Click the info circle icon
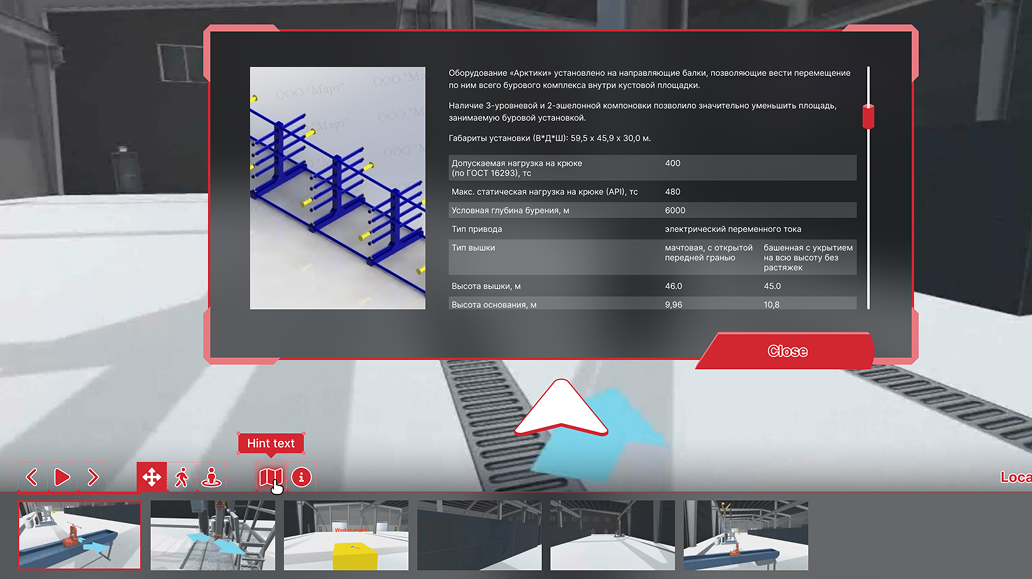 [301, 477]
